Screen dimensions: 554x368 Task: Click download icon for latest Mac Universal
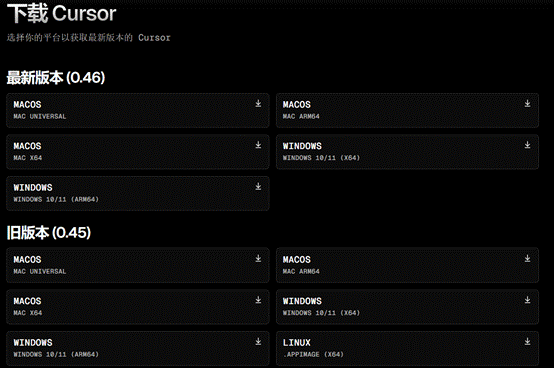(x=258, y=103)
